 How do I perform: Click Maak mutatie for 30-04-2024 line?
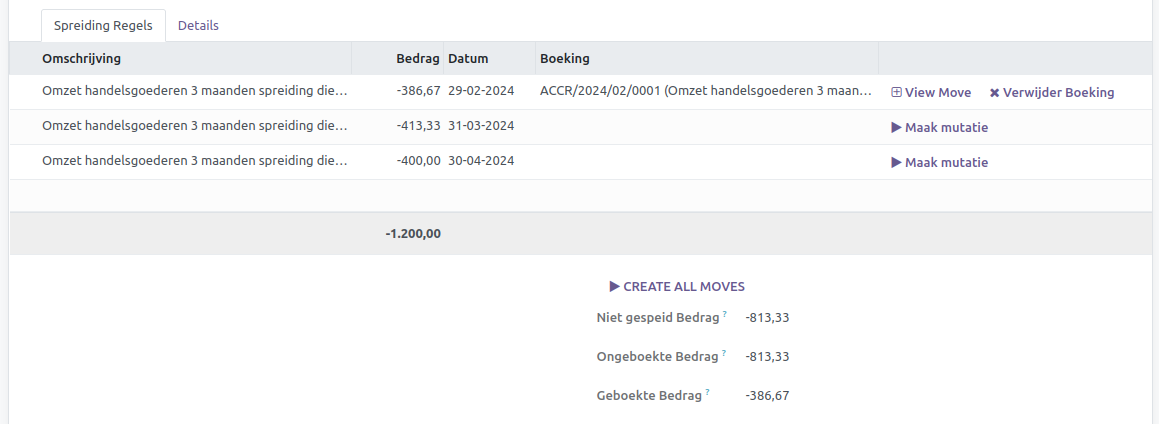point(939,162)
